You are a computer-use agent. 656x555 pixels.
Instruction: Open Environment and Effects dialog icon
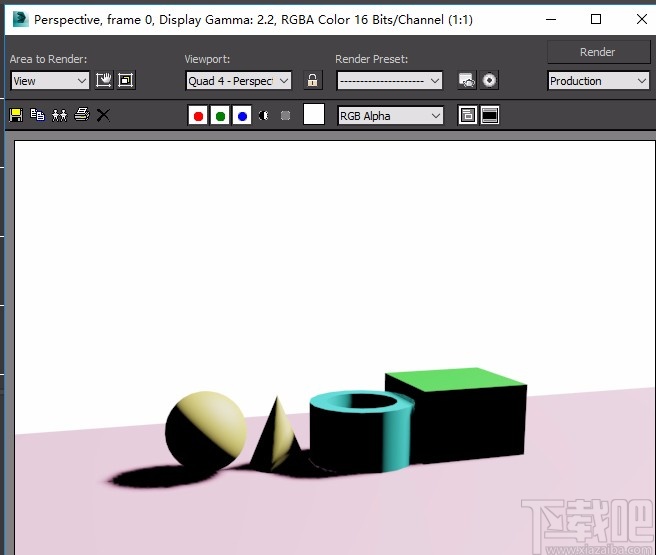(x=489, y=80)
